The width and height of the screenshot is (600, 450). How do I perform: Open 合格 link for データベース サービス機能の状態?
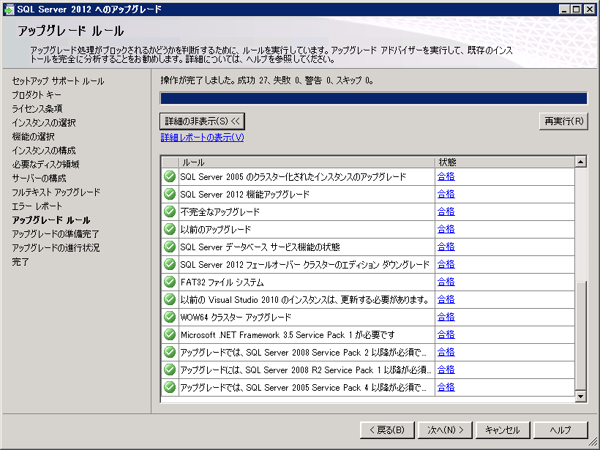[x=446, y=247]
